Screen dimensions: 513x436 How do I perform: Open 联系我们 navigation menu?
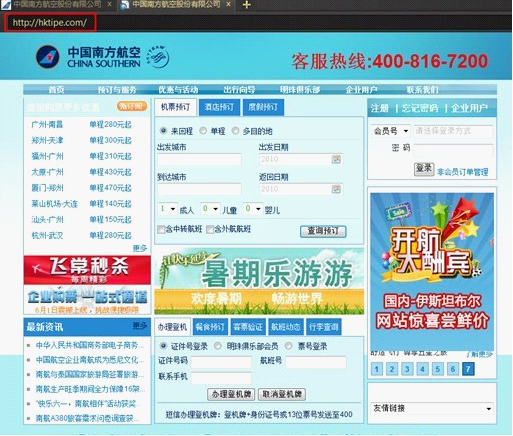[422, 90]
